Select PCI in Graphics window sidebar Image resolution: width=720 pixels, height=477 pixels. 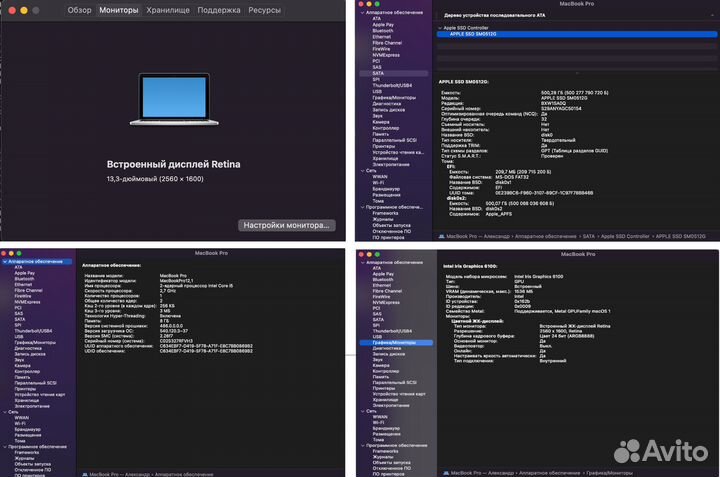377,309
